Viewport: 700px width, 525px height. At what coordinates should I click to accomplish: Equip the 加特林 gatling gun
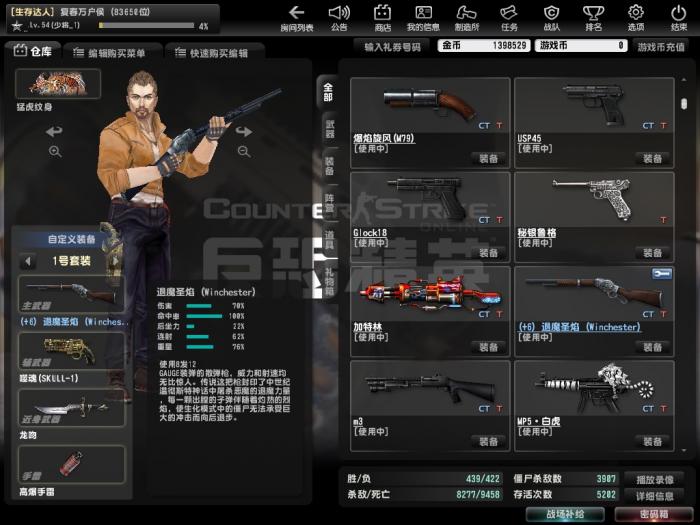click(x=488, y=347)
